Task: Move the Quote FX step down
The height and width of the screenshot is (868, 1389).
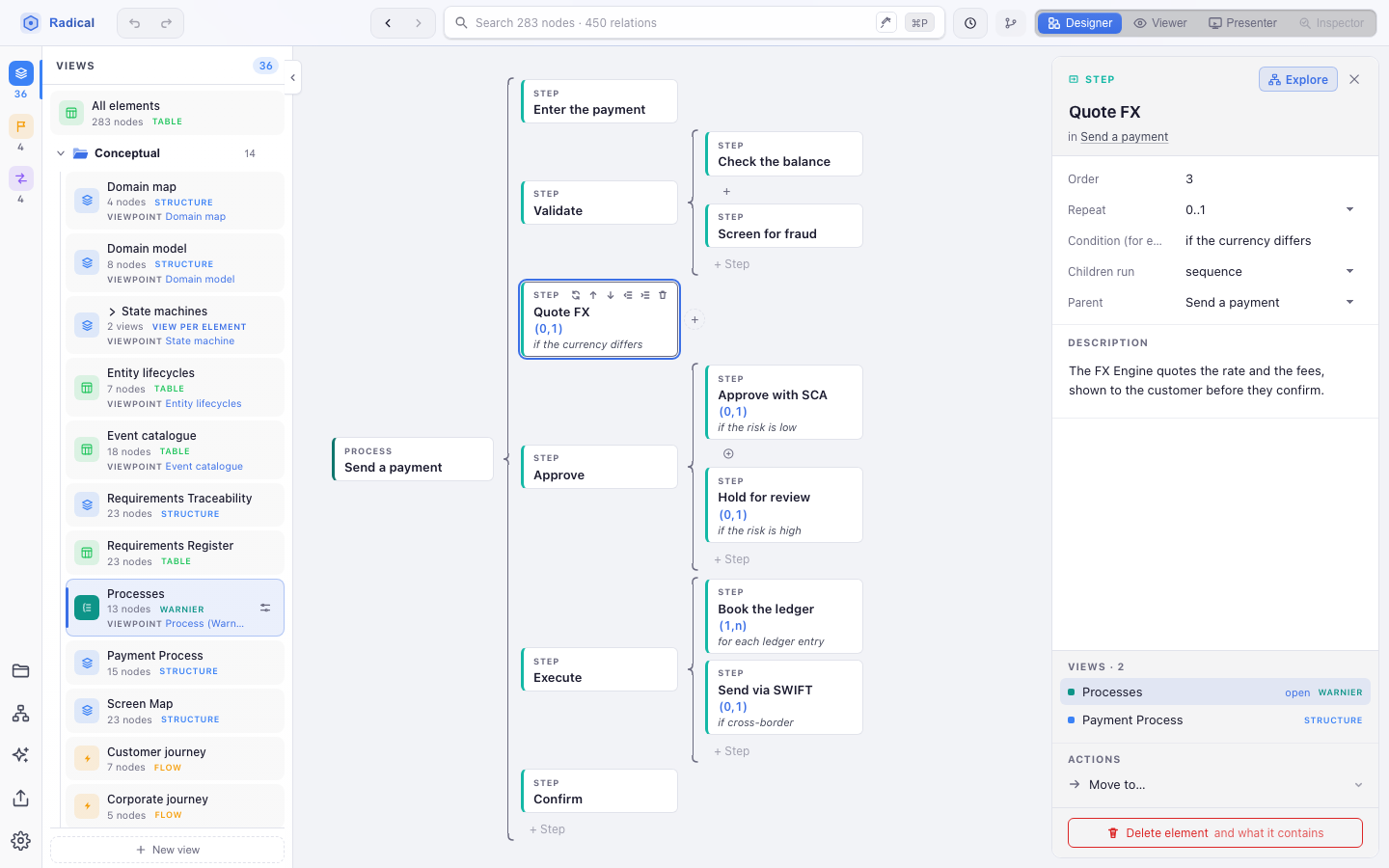Action: (x=611, y=295)
